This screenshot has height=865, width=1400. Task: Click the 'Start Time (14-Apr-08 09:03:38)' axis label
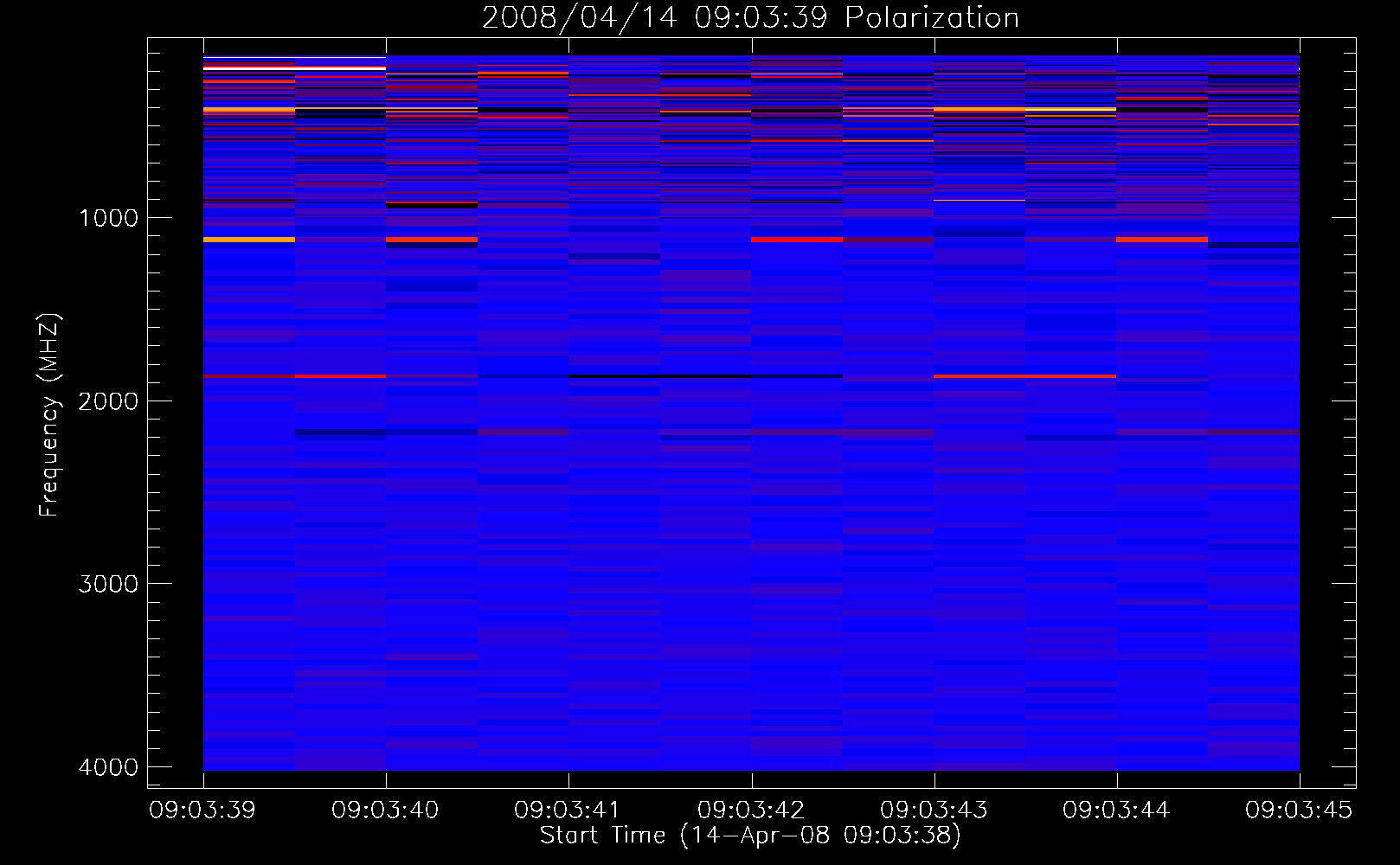pyautogui.click(x=750, y=836)
